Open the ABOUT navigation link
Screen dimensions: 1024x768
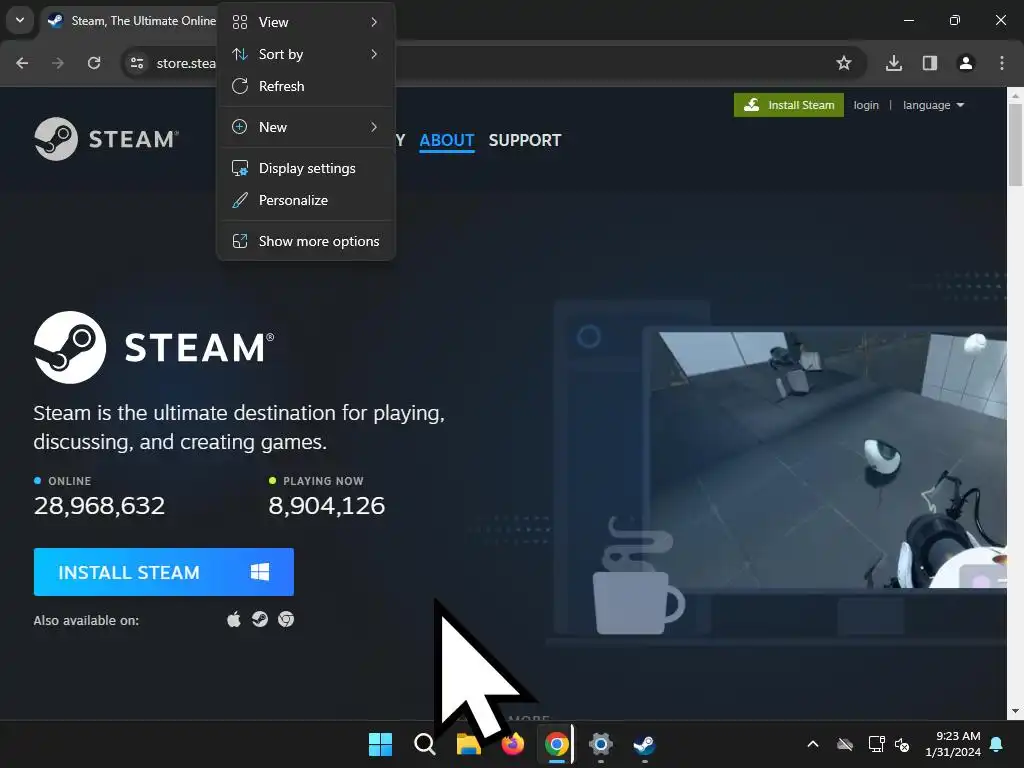coord(447,140)
